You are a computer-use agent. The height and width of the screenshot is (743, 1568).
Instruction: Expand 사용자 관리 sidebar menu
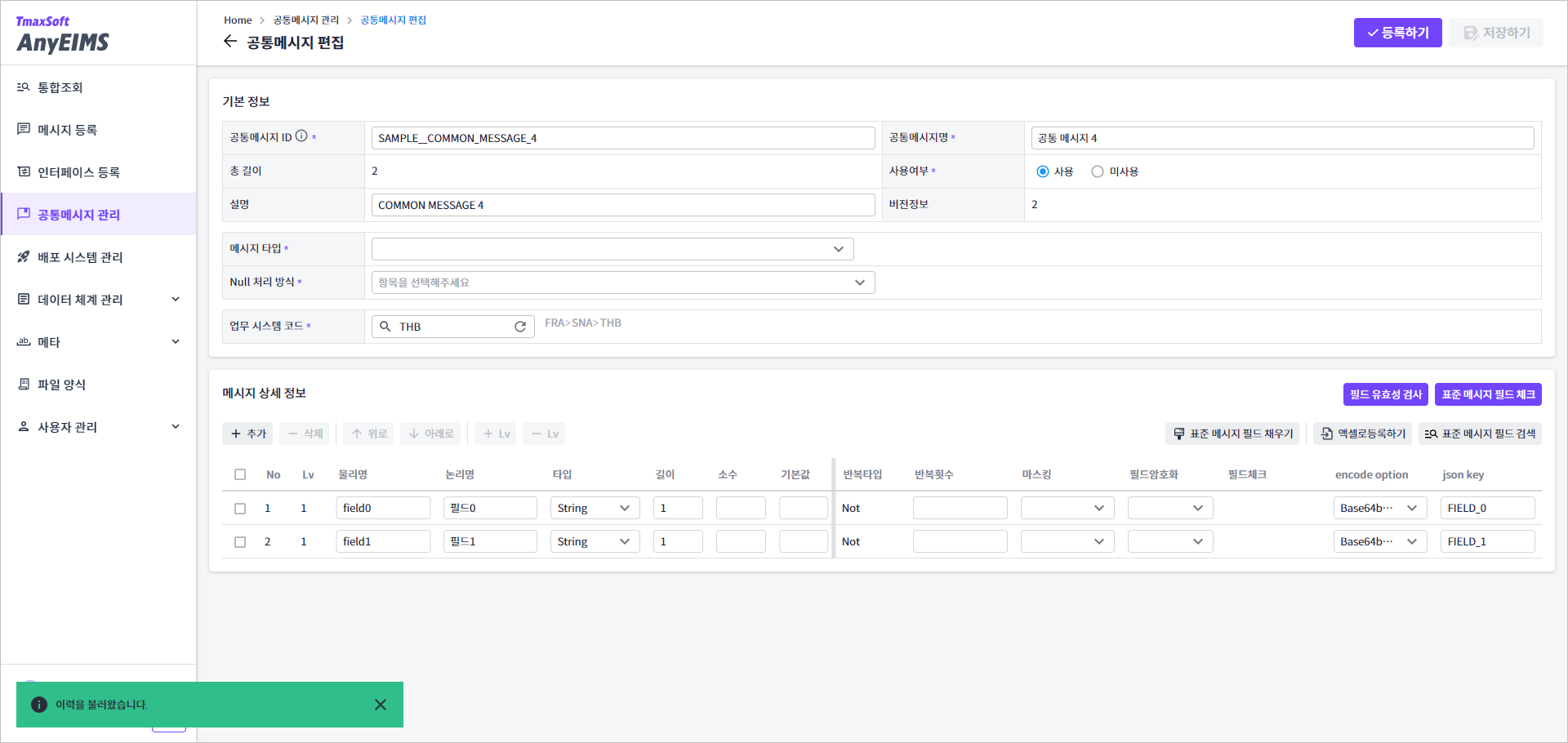tap(98, 427)
